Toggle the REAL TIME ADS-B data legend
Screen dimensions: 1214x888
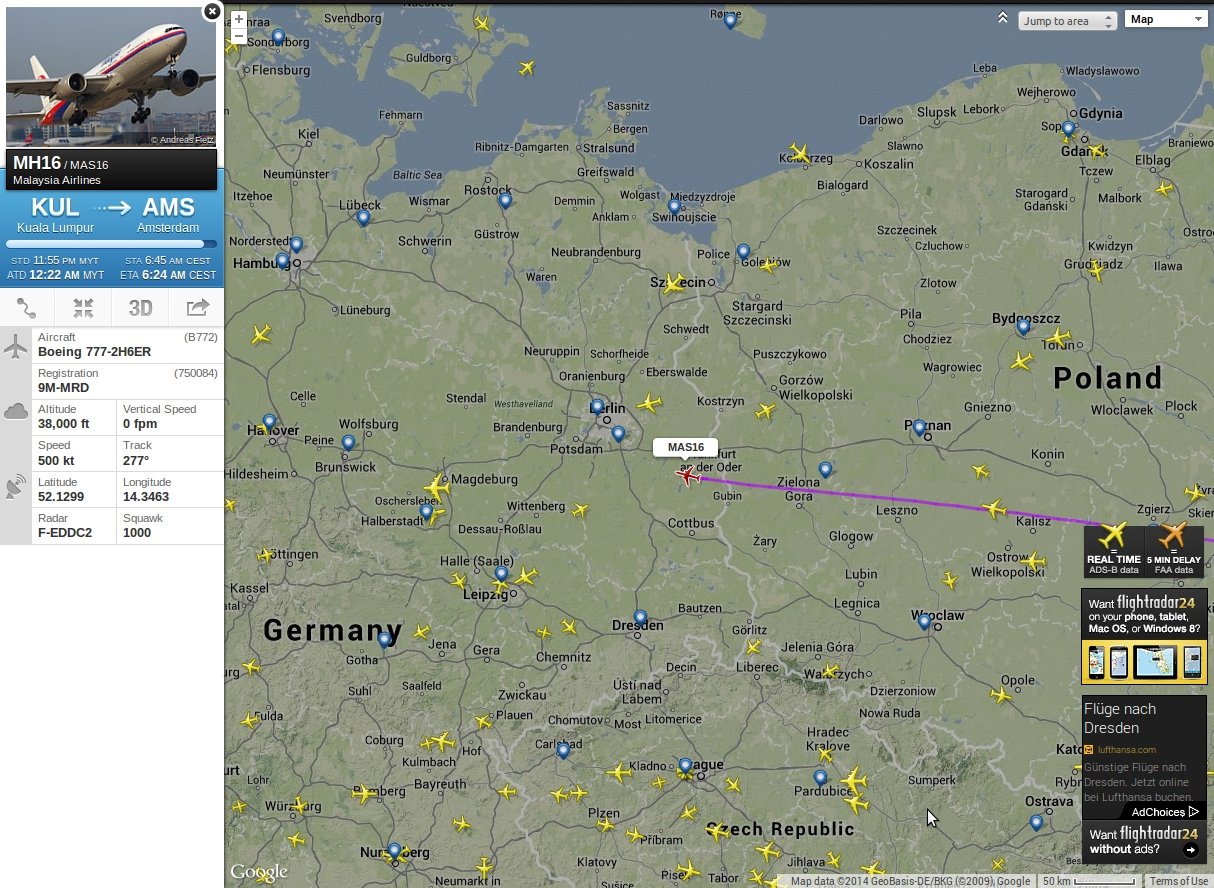point(1114,548)
